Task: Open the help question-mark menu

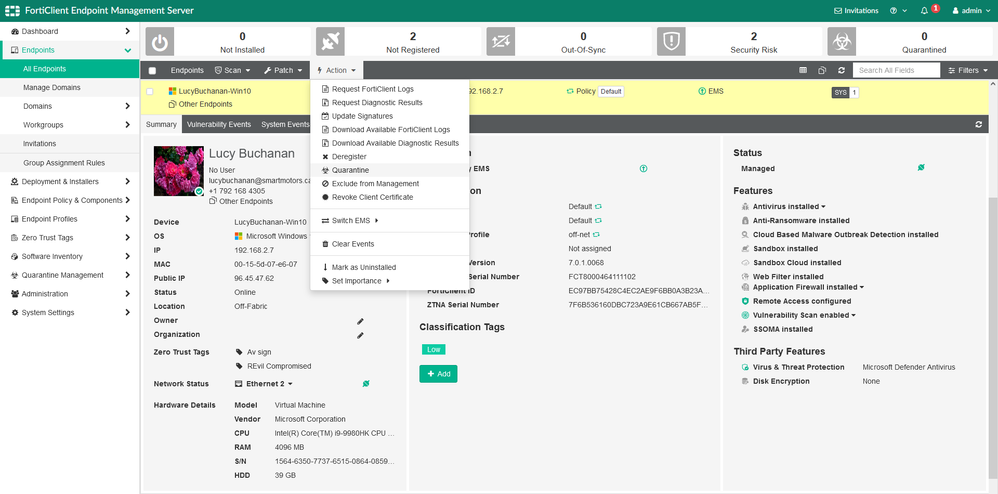Action: 894,11
